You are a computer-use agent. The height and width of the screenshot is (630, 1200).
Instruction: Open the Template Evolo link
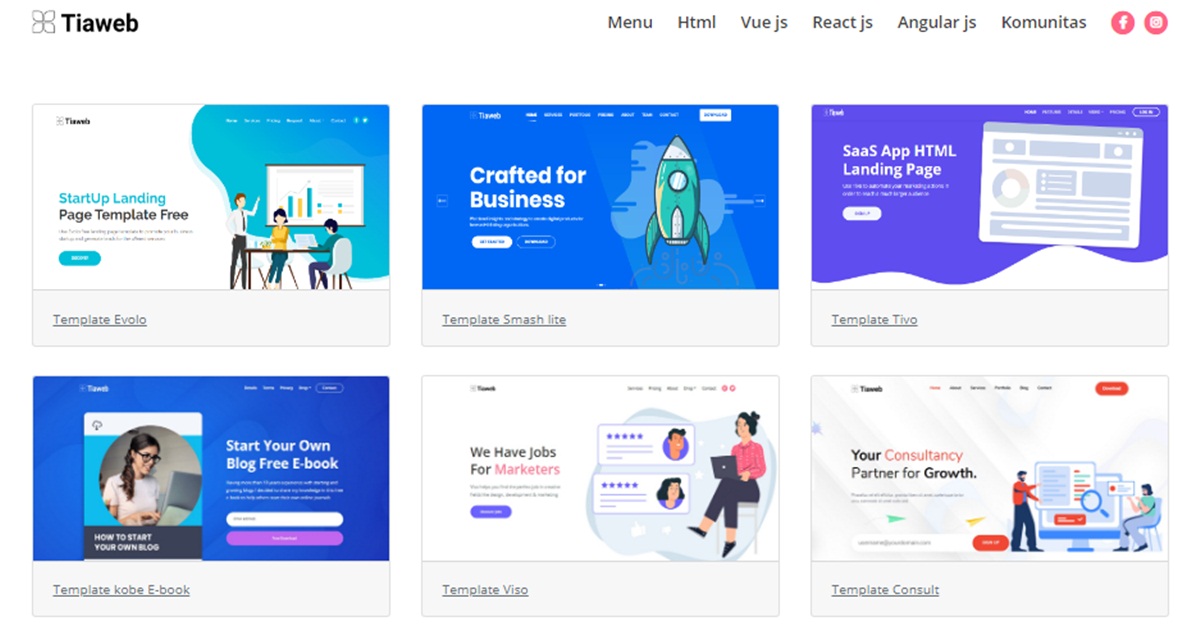tap(100, 320)
